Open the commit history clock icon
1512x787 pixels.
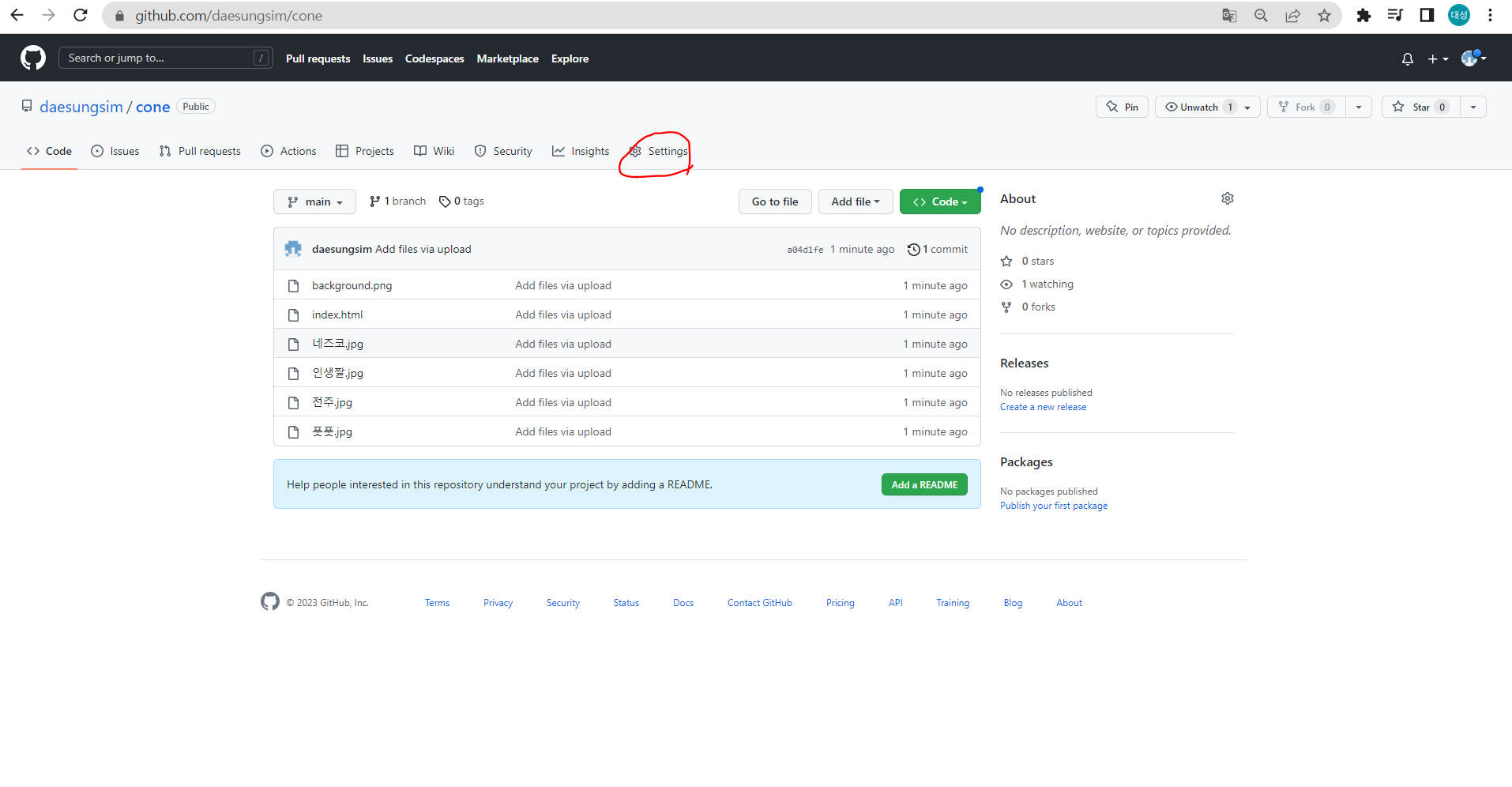click(x=913, y=250)
